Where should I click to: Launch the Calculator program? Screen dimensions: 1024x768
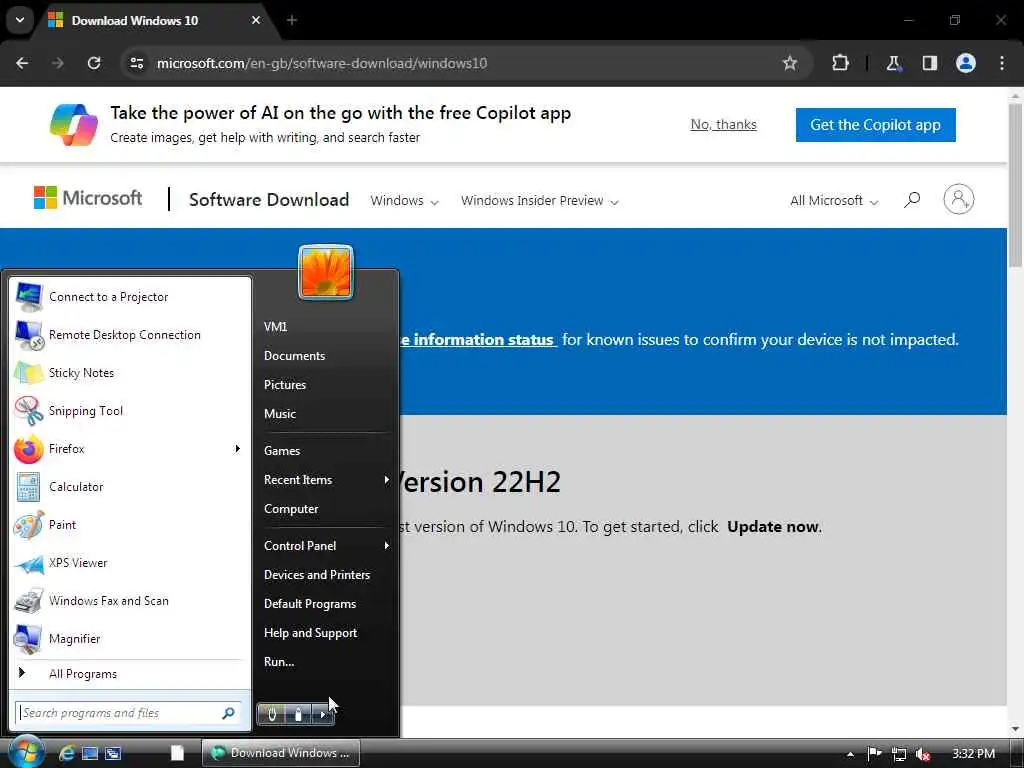(x=129, y=487)
